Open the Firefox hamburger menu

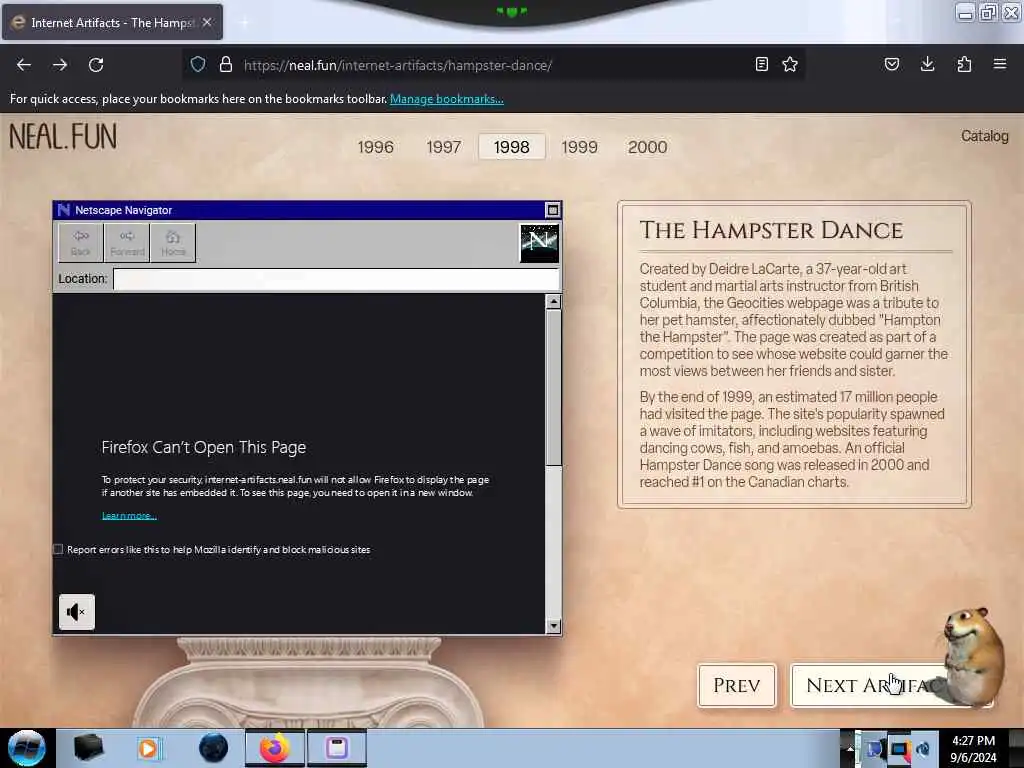1000,64
